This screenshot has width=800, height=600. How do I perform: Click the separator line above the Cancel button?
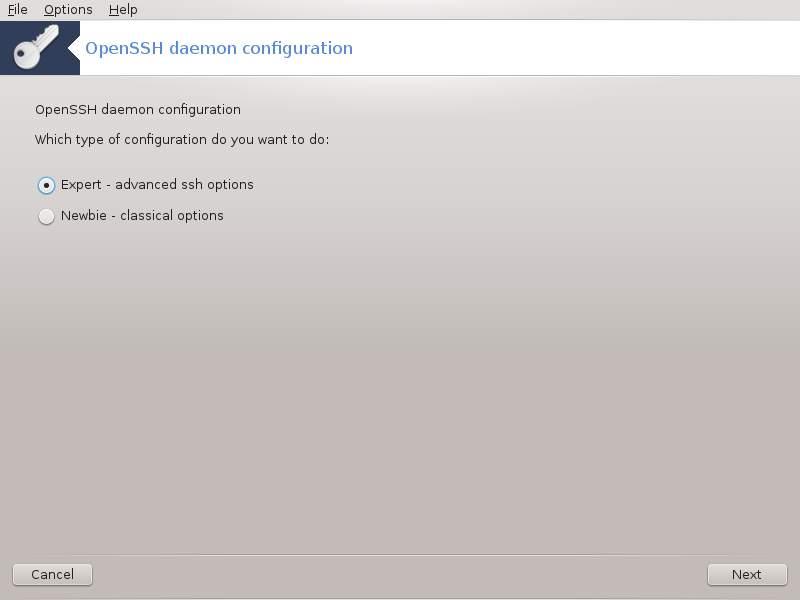coord(400,555)
